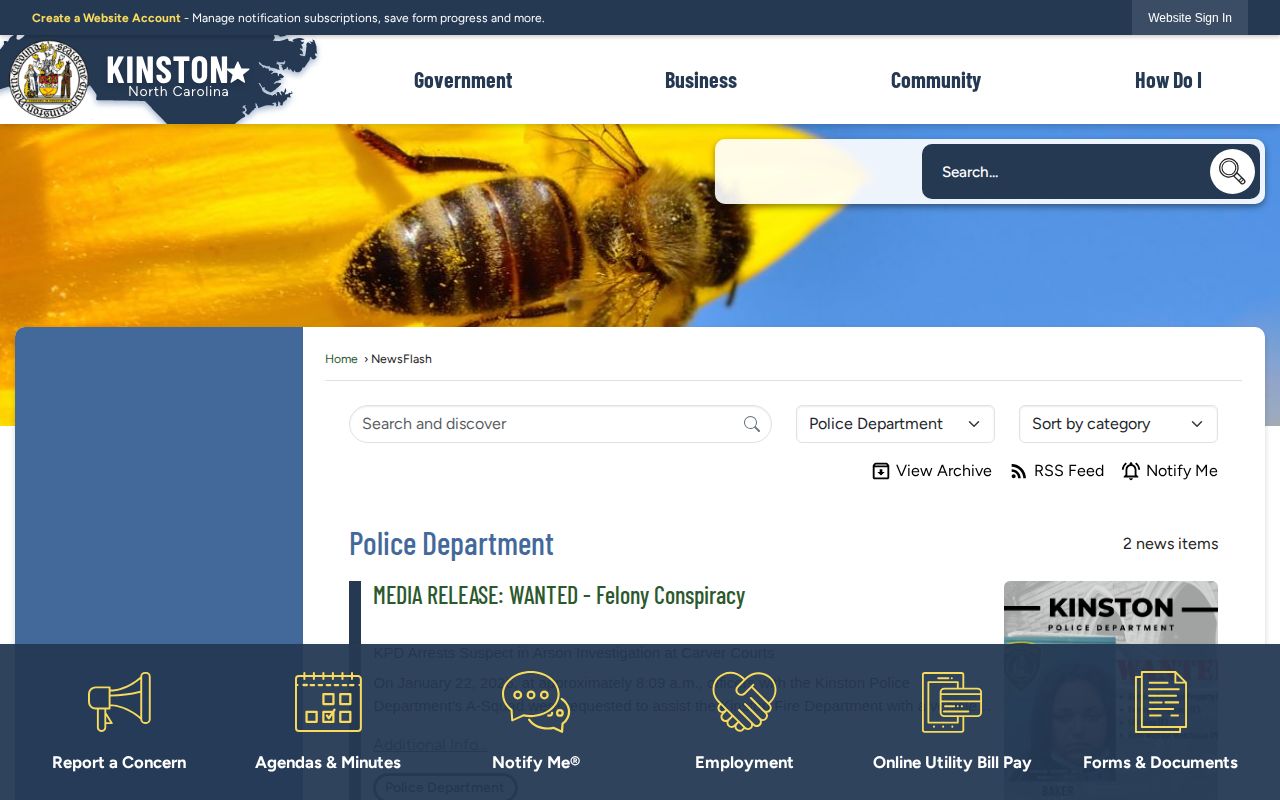
Task: Open the MEDIA RELEASE: WANTED - Felony Conspiracy article
Action: [559, 595]
